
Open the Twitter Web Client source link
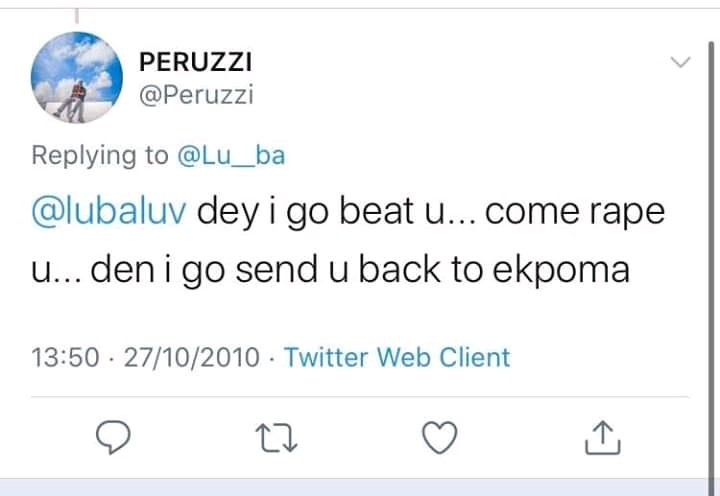(x=397, y=357)
